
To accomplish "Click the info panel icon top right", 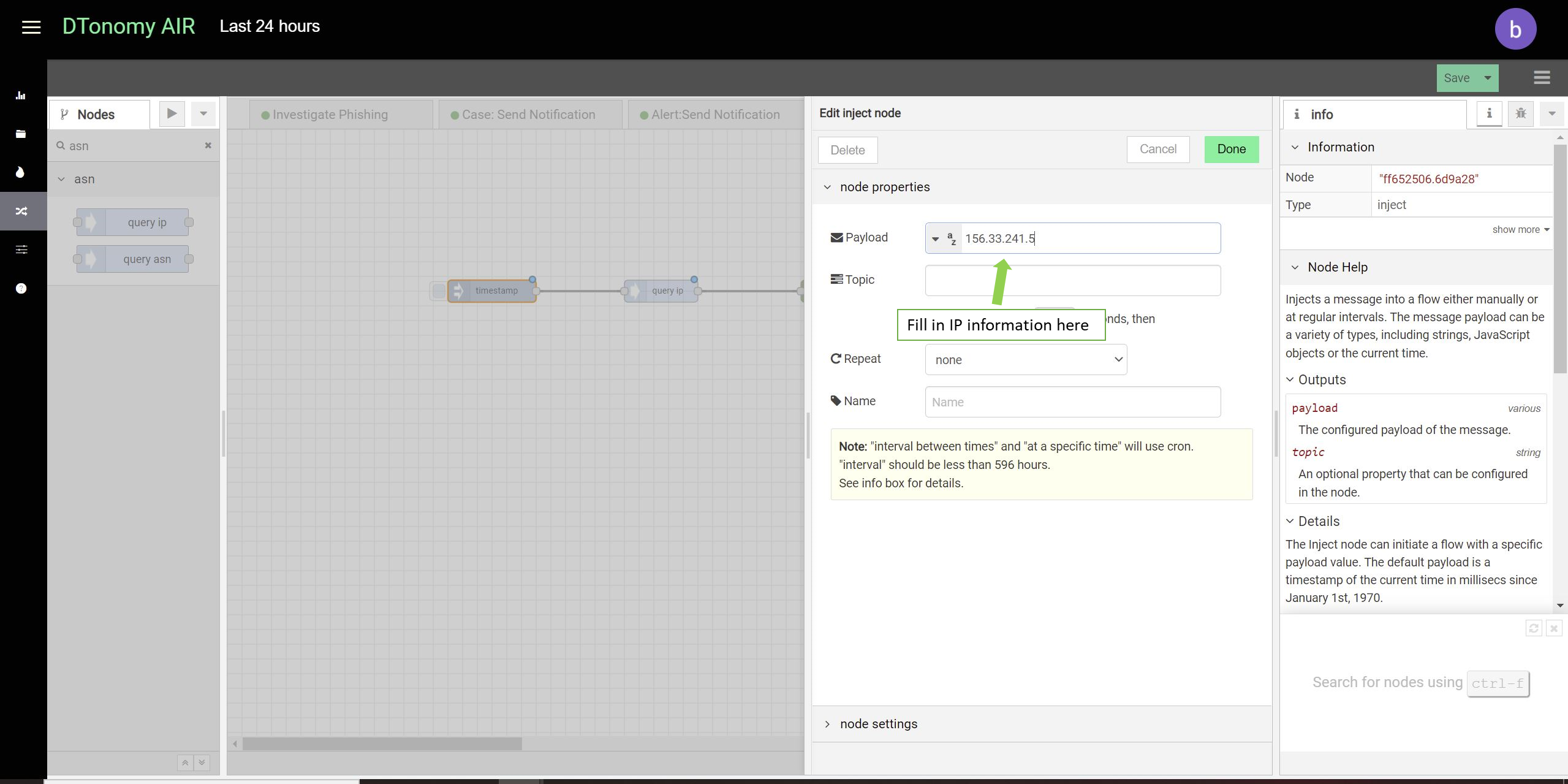I will tap(1490, 113).
